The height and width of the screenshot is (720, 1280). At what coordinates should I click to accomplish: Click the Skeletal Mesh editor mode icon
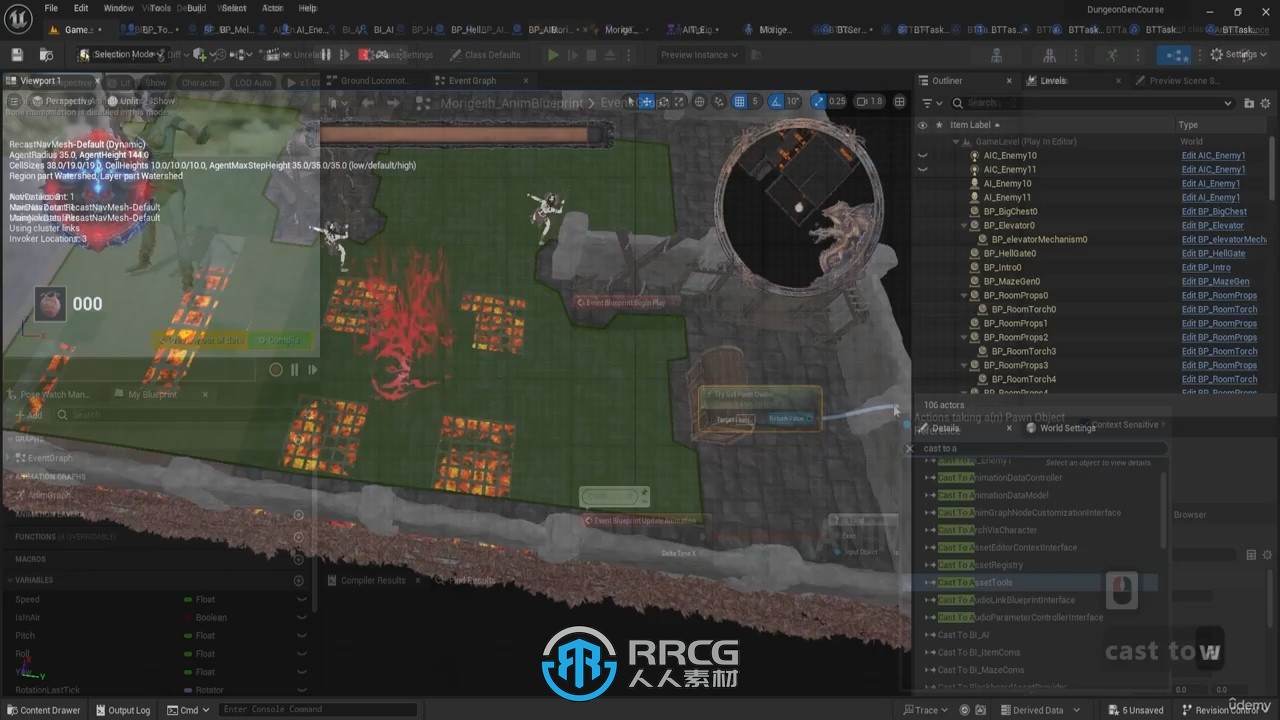pyautogui.click(x=1049, y=55)
